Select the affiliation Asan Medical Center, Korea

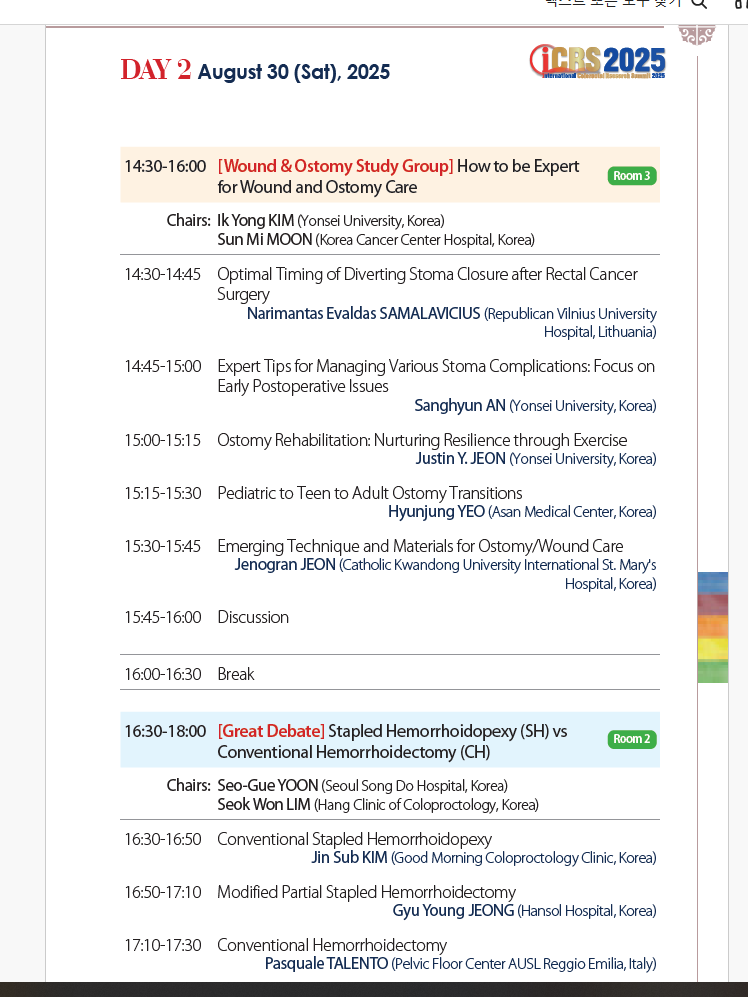[x=572, y=512]
